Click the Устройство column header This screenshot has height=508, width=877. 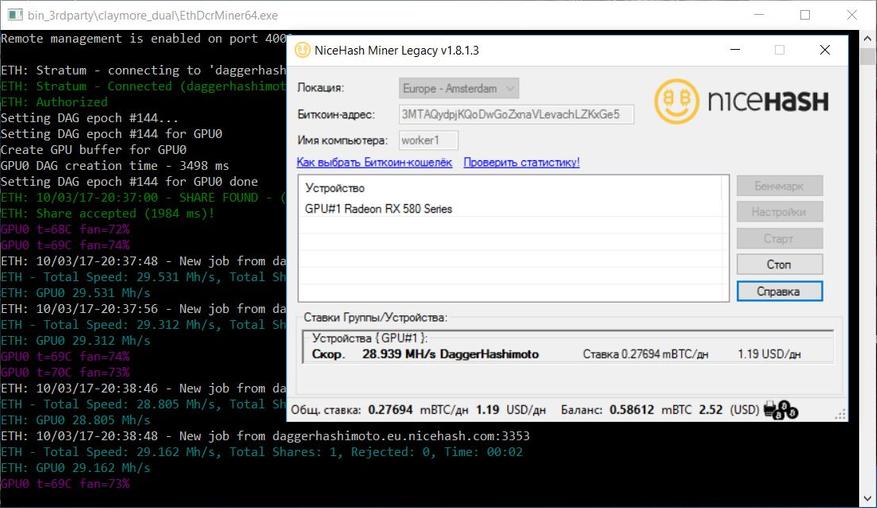click(335, 188)
